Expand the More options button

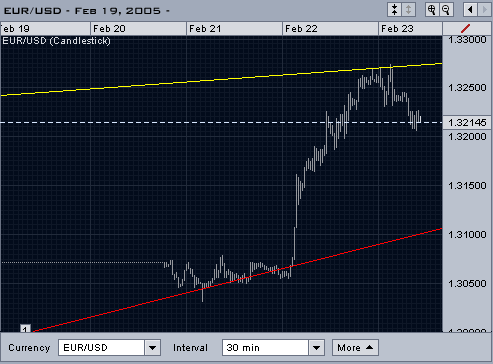(355, 348)
